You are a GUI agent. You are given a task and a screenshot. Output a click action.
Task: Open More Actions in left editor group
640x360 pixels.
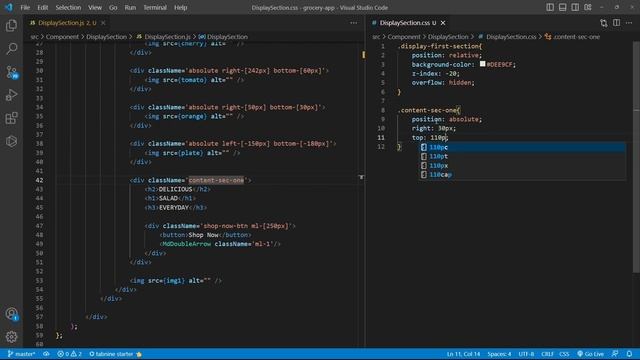(x=353, y=23)
